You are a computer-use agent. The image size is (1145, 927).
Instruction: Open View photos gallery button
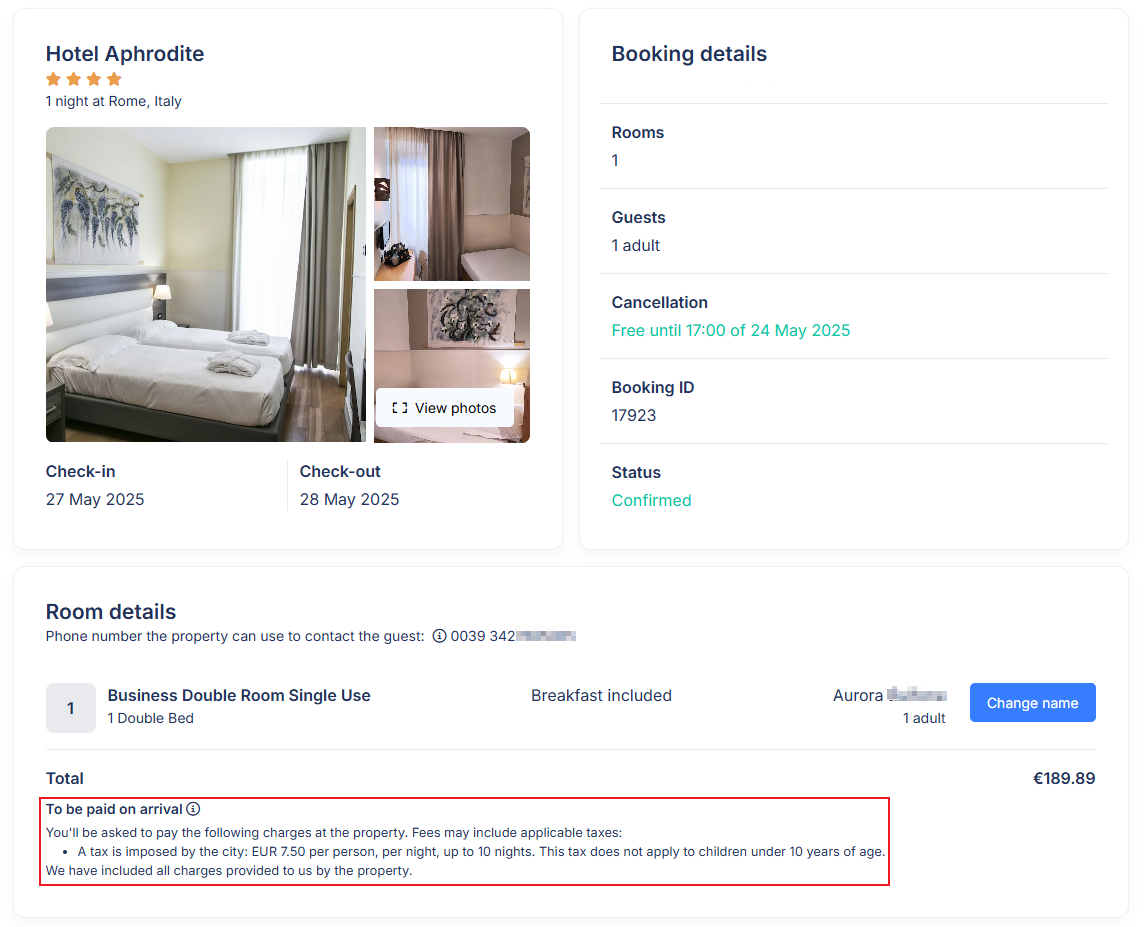tap(444, 408)
